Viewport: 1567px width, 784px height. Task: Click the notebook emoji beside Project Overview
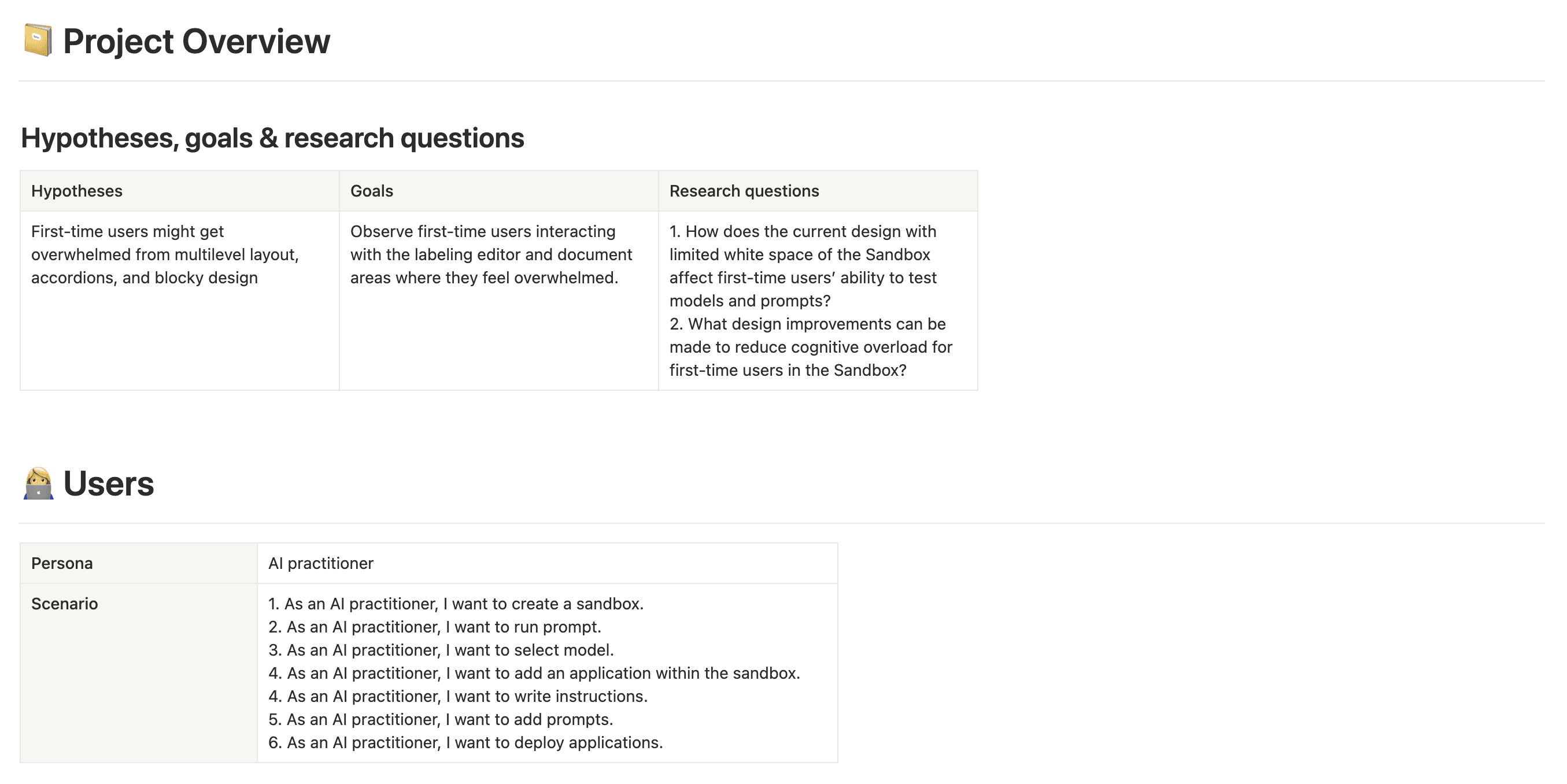(x=38, y=40)
